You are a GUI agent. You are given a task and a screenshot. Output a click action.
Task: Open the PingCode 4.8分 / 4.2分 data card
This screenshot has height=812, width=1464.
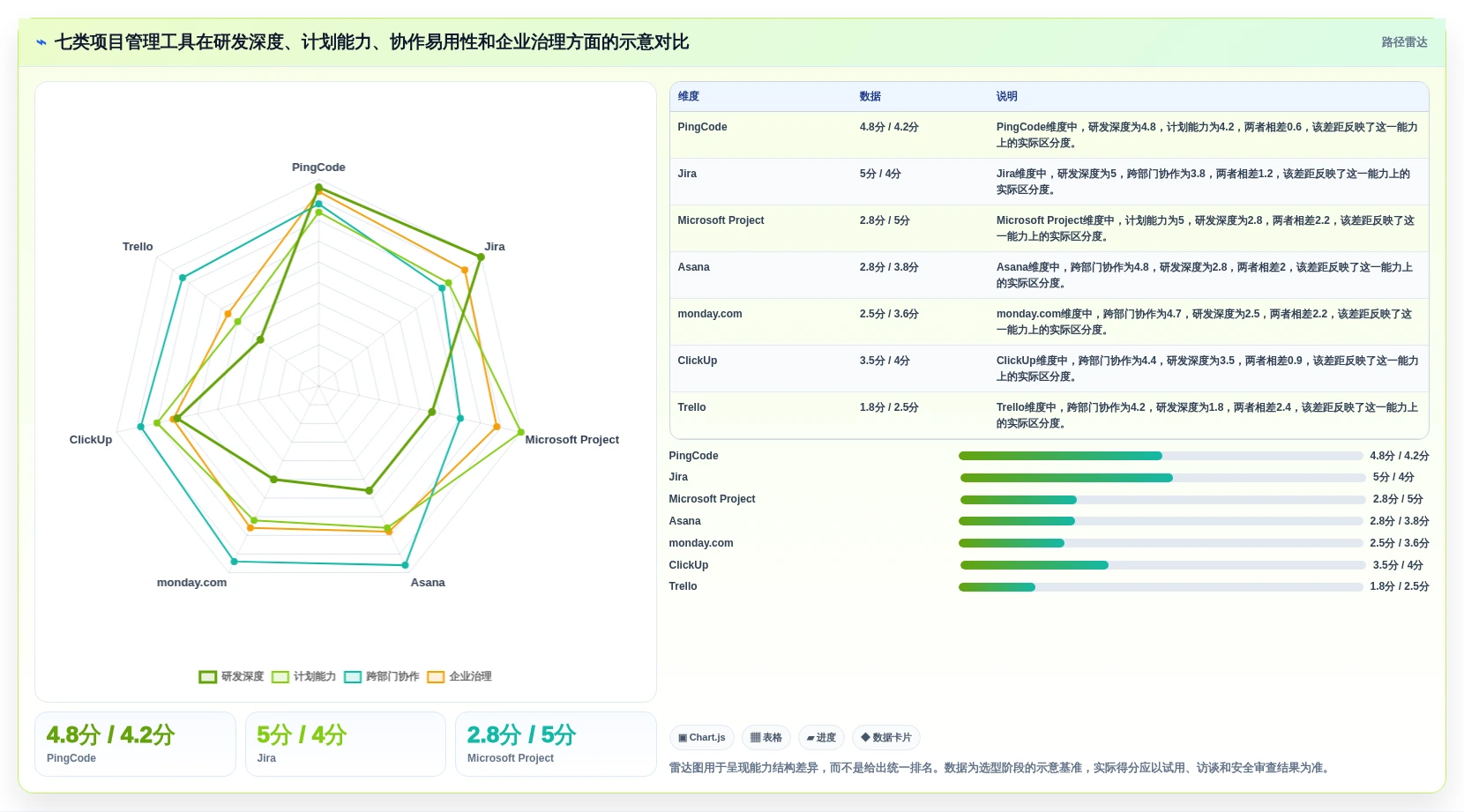coord(135,744)
